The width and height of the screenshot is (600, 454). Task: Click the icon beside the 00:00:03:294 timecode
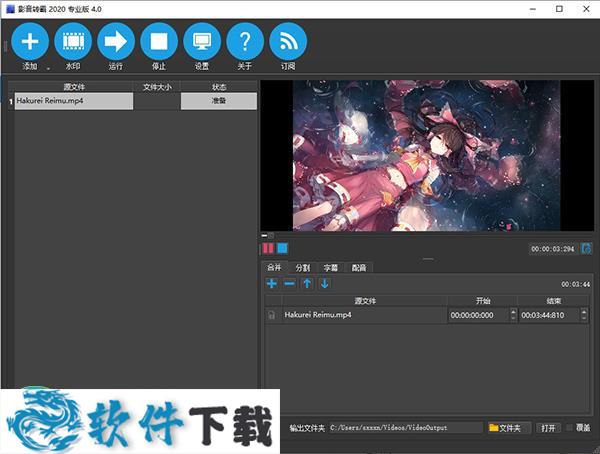pos(586,249)
